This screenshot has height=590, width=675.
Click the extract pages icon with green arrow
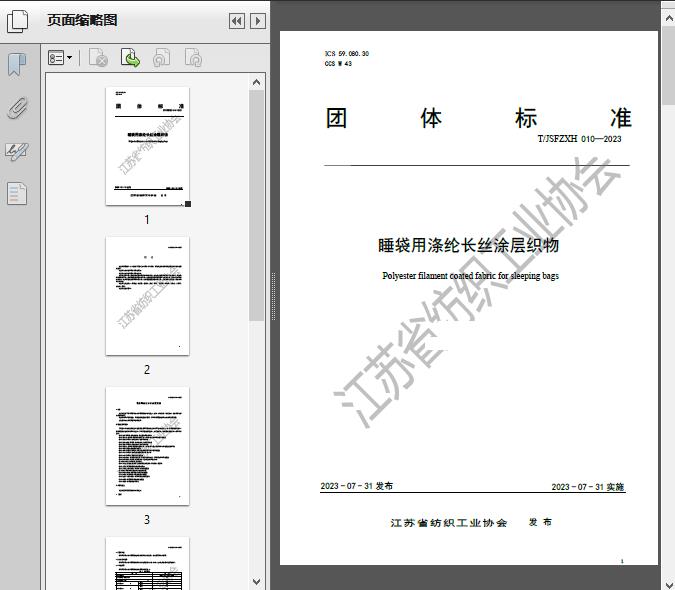click(130, 58)
